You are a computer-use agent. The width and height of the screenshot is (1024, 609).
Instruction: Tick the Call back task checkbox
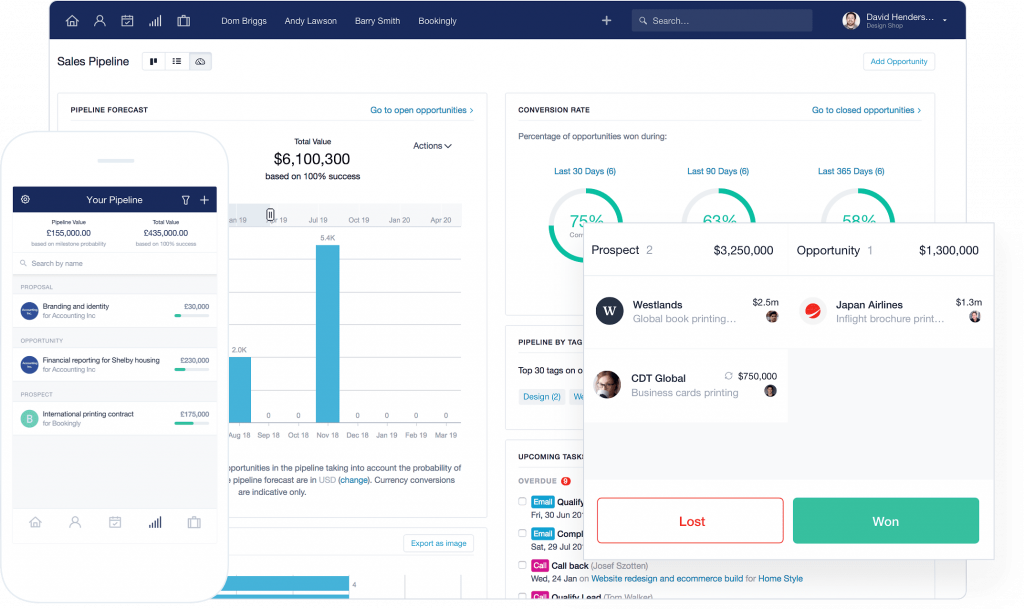tap(522, 565)
